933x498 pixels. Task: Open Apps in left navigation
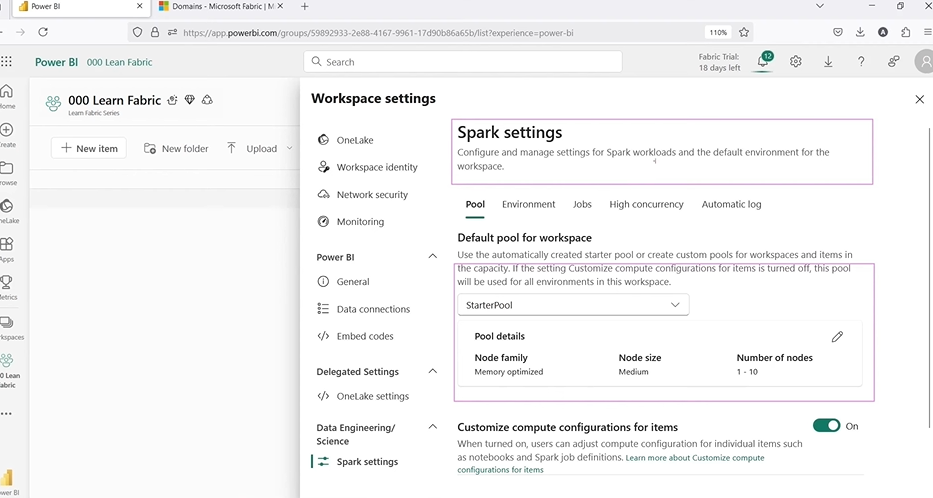[x=7, y=249]
